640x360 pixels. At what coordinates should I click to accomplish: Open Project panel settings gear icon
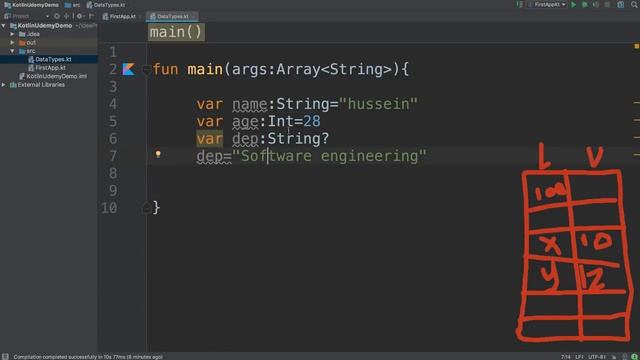(80, 16)
